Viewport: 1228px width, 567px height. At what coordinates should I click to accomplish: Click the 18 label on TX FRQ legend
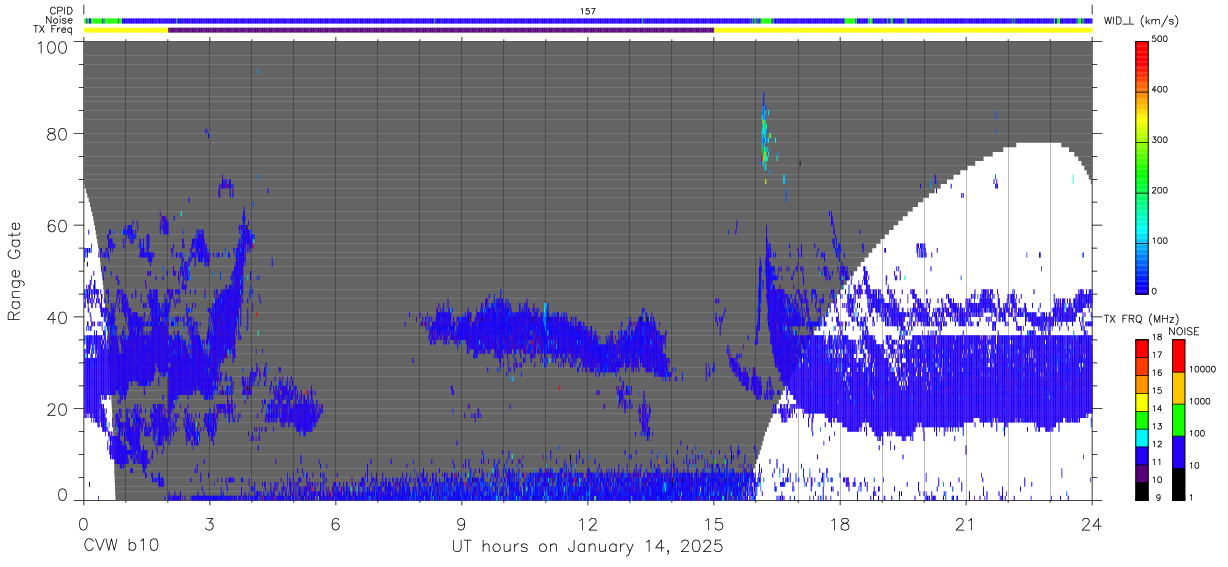1157,339
